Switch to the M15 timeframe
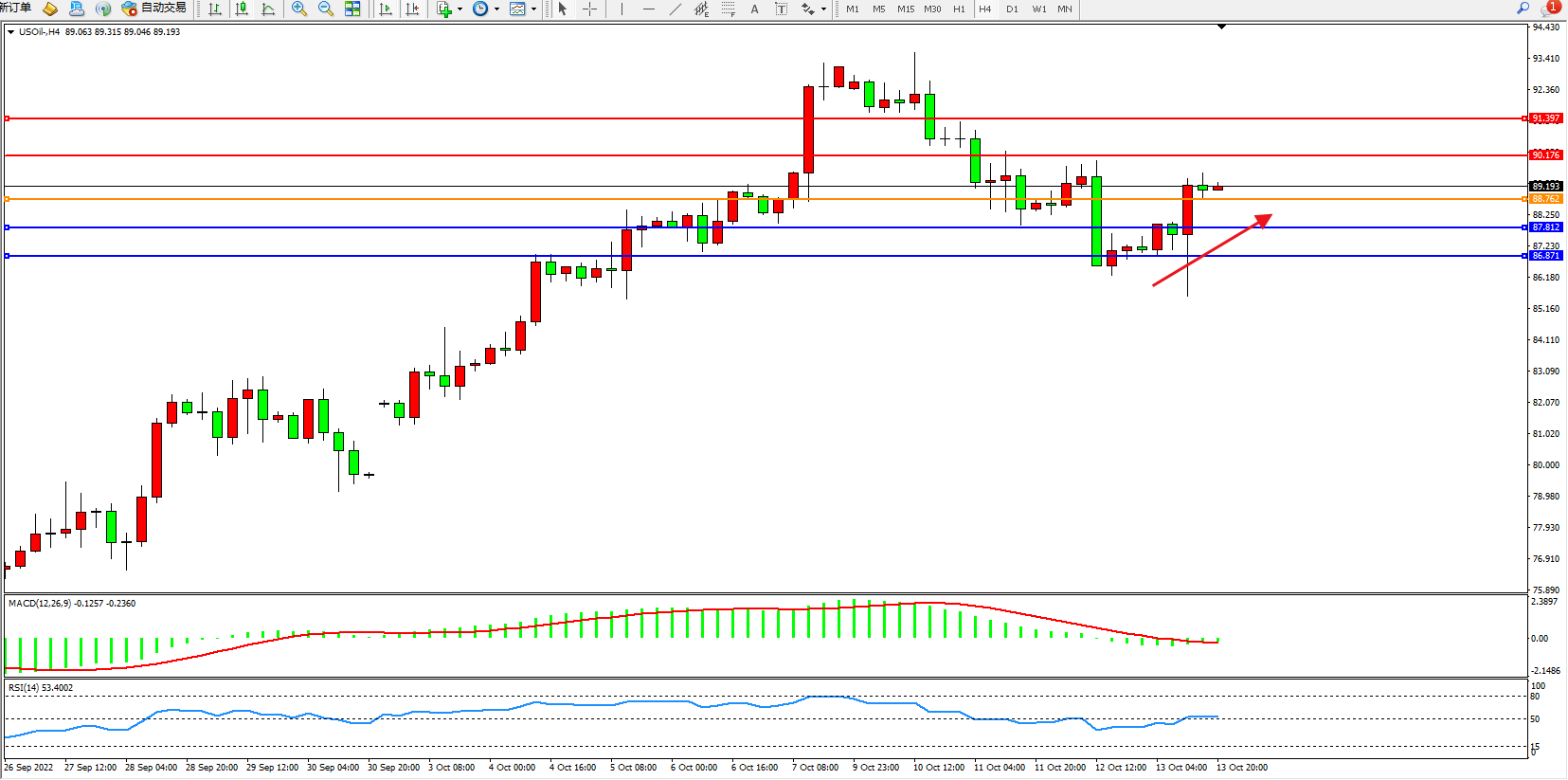The image size is (1568, 780). 906,9
